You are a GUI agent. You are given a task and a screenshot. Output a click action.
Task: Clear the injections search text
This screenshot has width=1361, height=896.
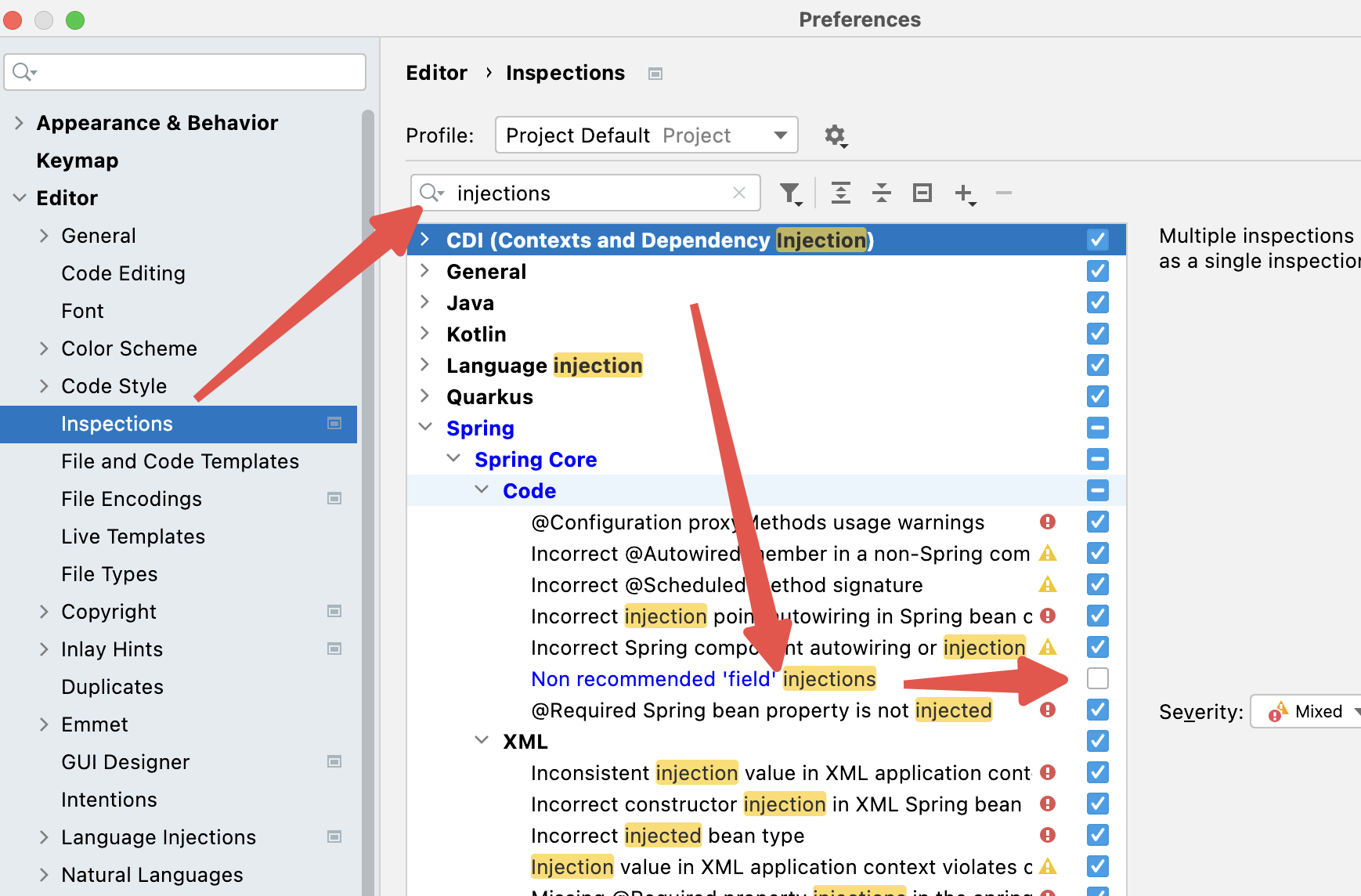coord(738,193)
